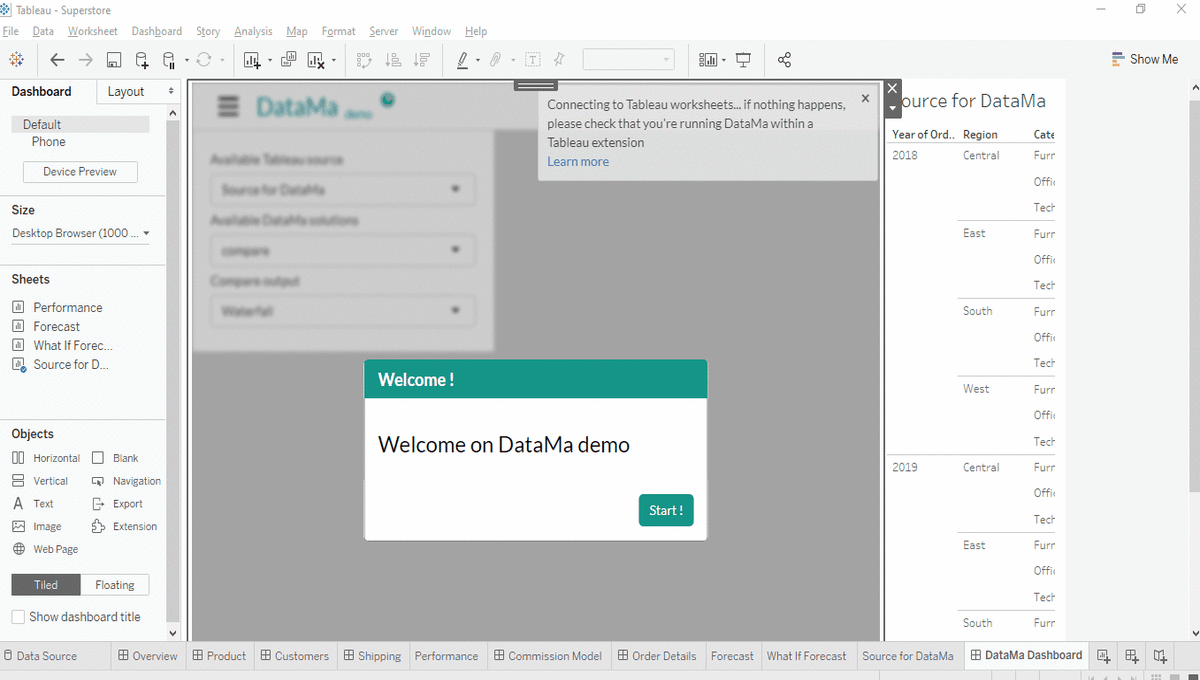1200x680 pixels.
Task: Click the sort descending toolbar icon
Action: pos(421,59)
